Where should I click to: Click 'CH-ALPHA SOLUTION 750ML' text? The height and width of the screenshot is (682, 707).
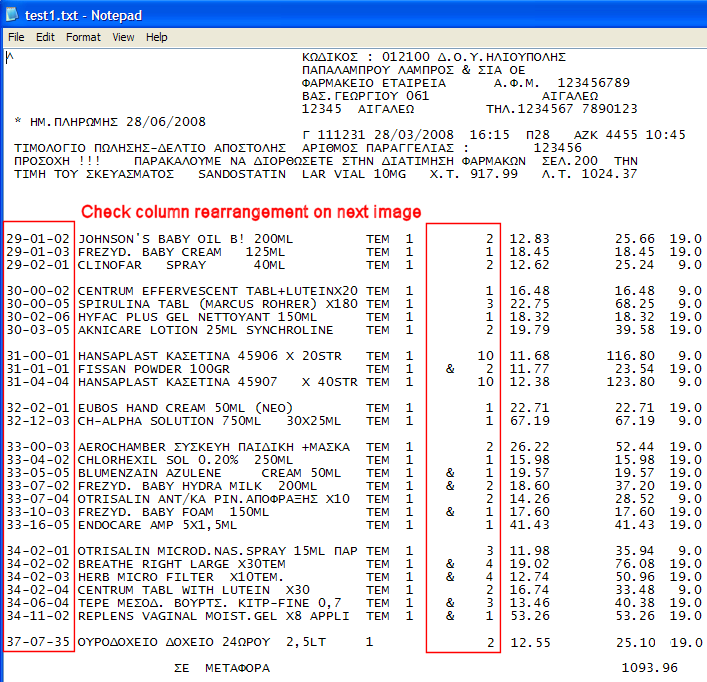[x=169, y=421]
